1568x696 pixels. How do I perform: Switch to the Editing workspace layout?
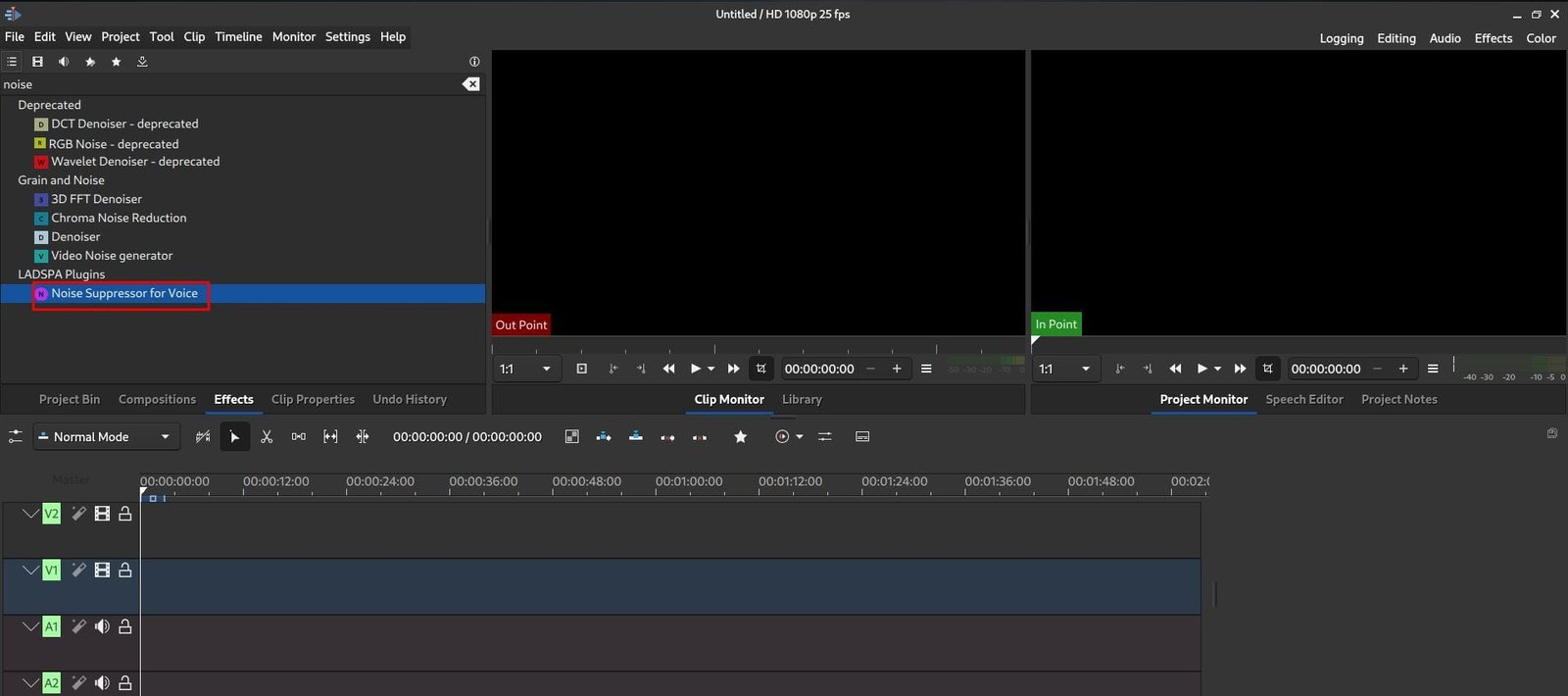tap(1396, 39)
